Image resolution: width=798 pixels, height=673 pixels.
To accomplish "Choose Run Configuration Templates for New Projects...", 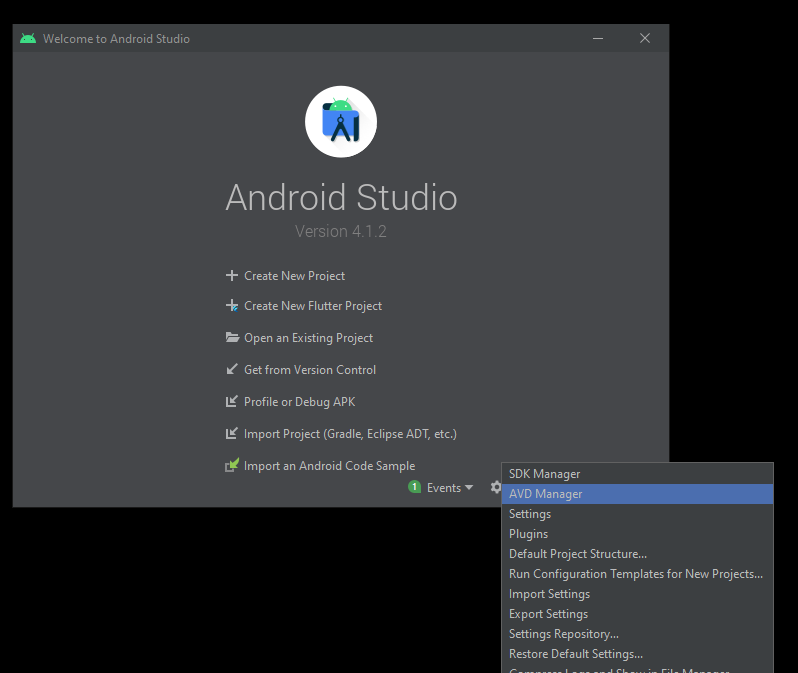I will (637, 574).
